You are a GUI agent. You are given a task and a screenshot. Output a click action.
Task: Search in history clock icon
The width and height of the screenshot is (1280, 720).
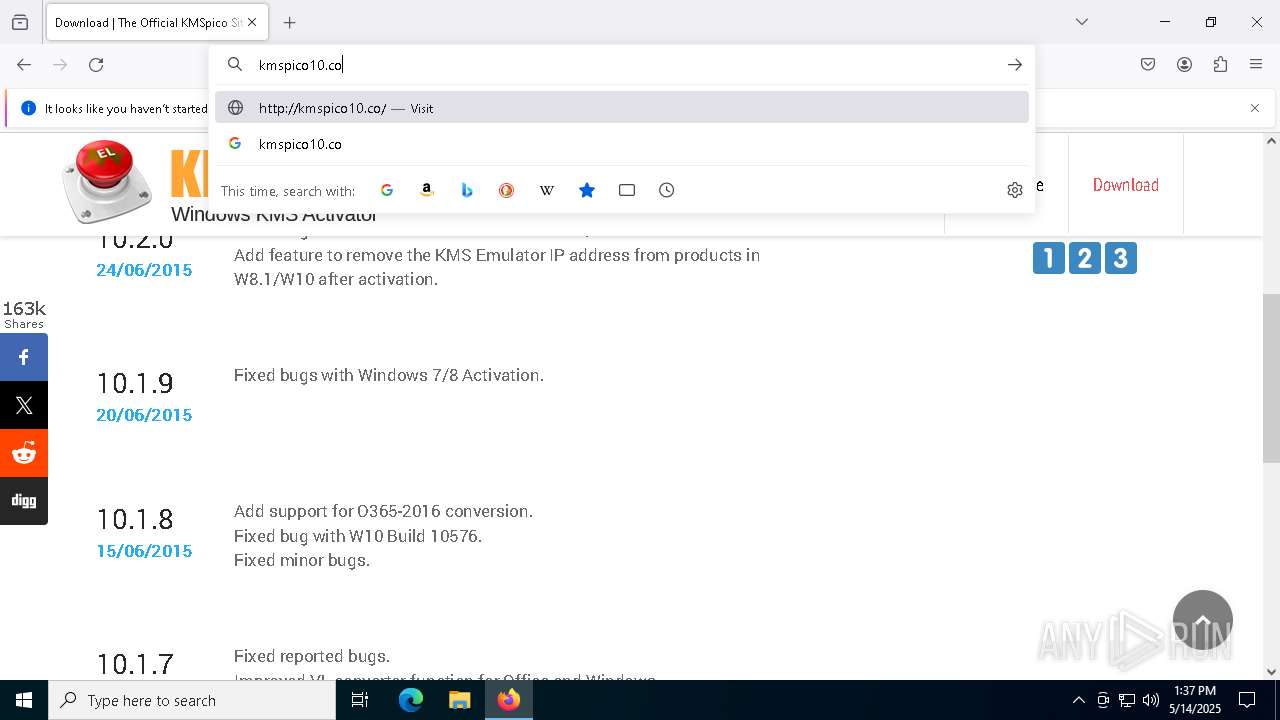click(x=667, y=190)
